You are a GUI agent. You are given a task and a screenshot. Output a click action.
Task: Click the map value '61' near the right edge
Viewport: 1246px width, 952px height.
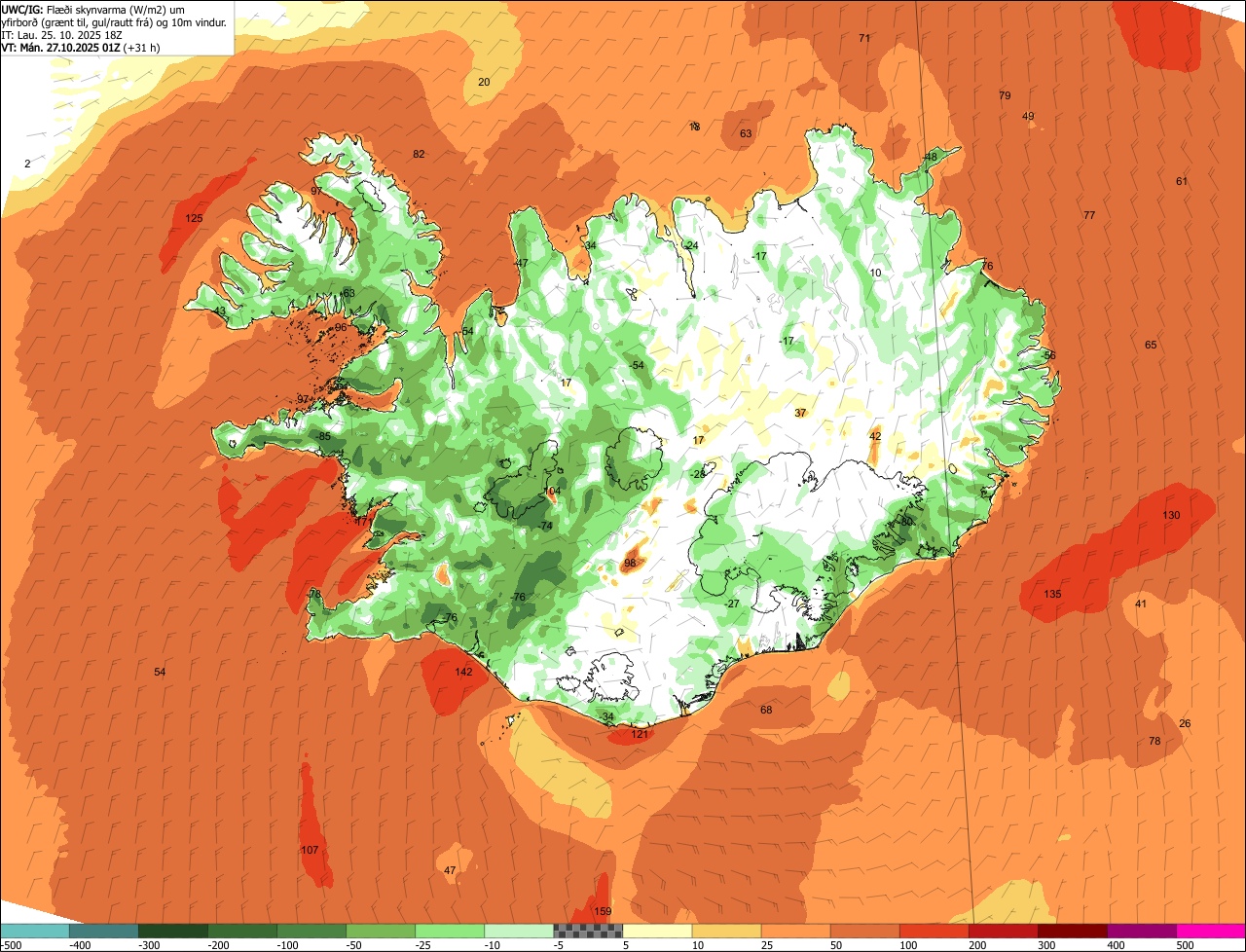[x=1182, y=181]
